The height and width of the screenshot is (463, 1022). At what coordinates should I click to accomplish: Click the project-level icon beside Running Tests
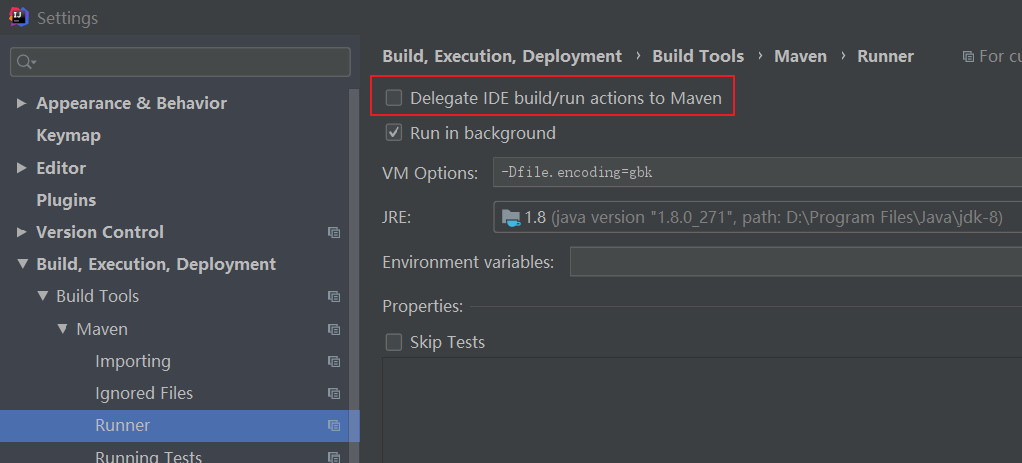tap(334, 457)
